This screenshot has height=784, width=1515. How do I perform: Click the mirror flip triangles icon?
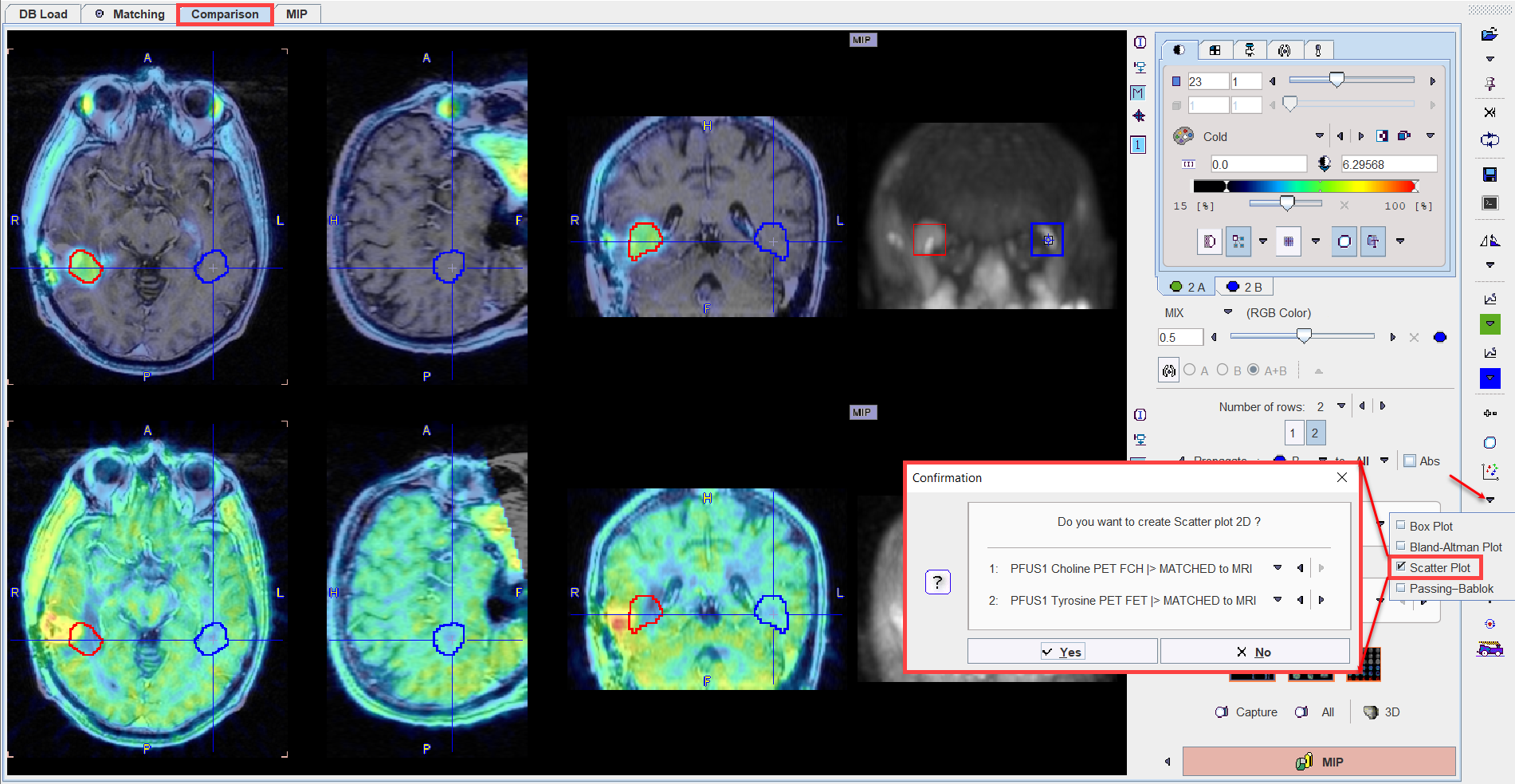(1489, 241)
